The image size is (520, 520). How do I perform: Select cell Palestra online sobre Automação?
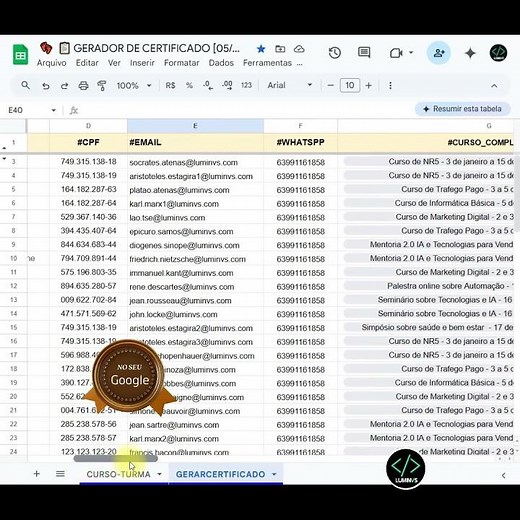click(425, 286)
